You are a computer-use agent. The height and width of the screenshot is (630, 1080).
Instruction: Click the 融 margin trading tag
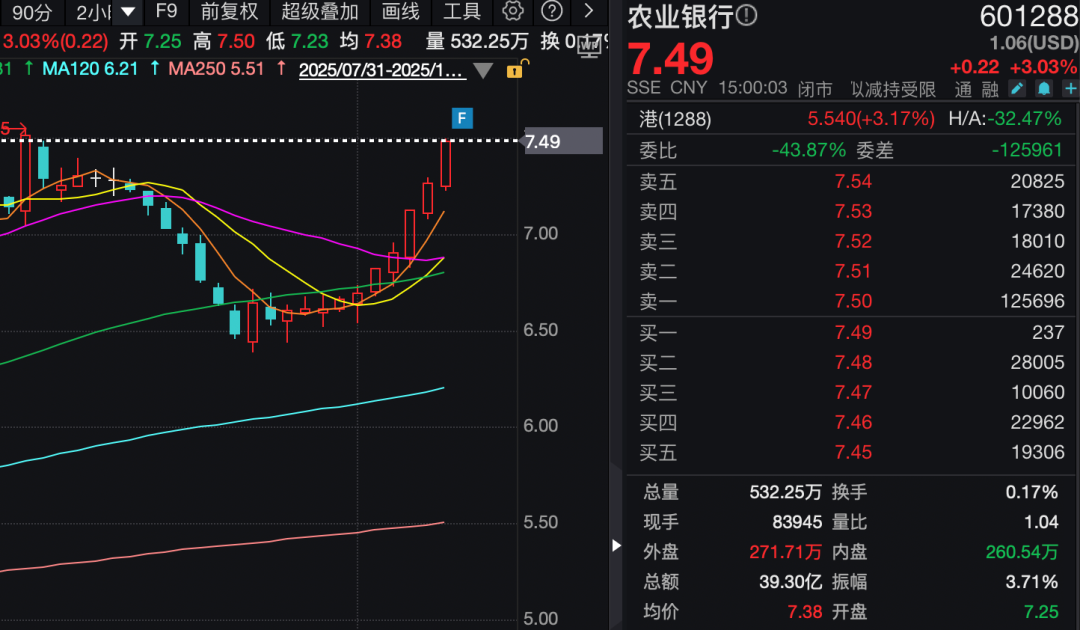pos(990,90)
